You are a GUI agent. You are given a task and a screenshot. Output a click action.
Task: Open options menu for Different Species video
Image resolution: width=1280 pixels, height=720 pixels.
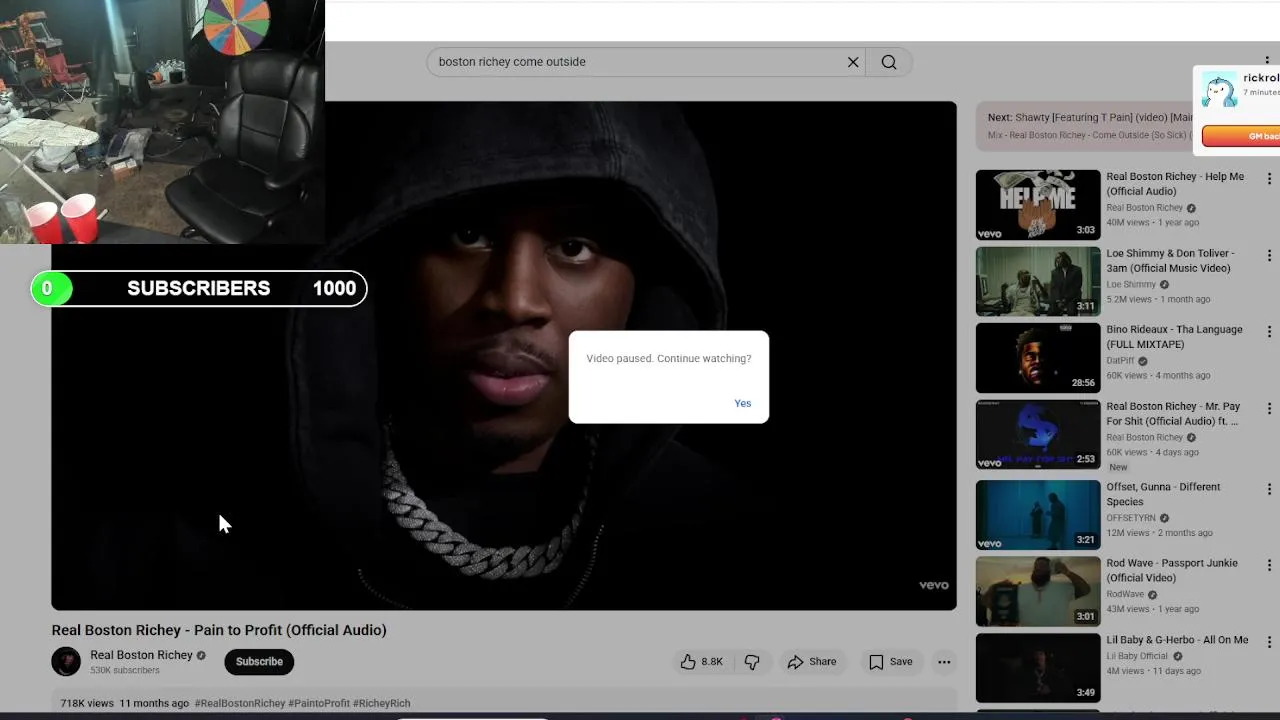1269,489
